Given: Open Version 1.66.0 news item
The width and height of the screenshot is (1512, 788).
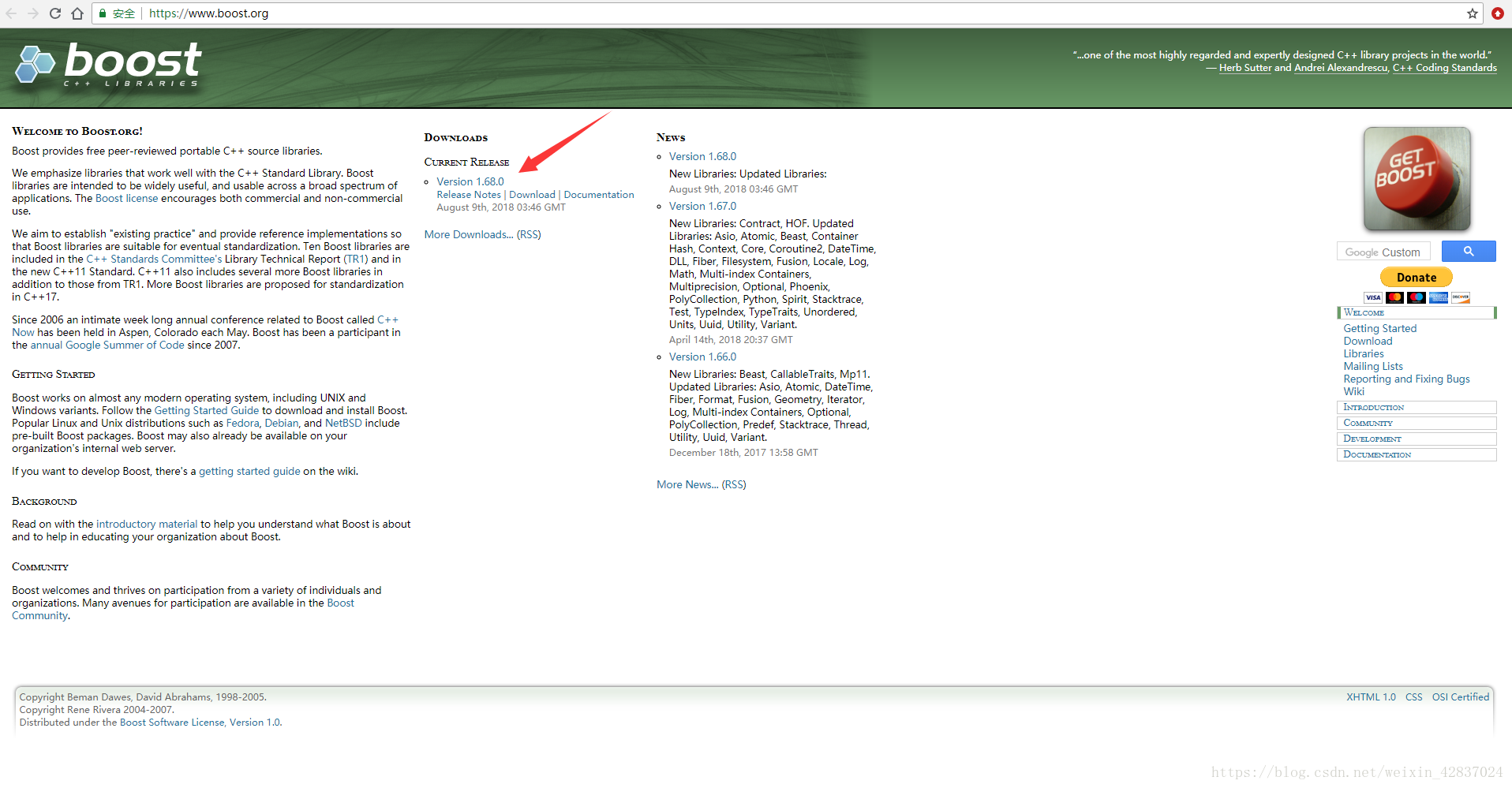Looking at the screenshot, I should coord(702,357).
